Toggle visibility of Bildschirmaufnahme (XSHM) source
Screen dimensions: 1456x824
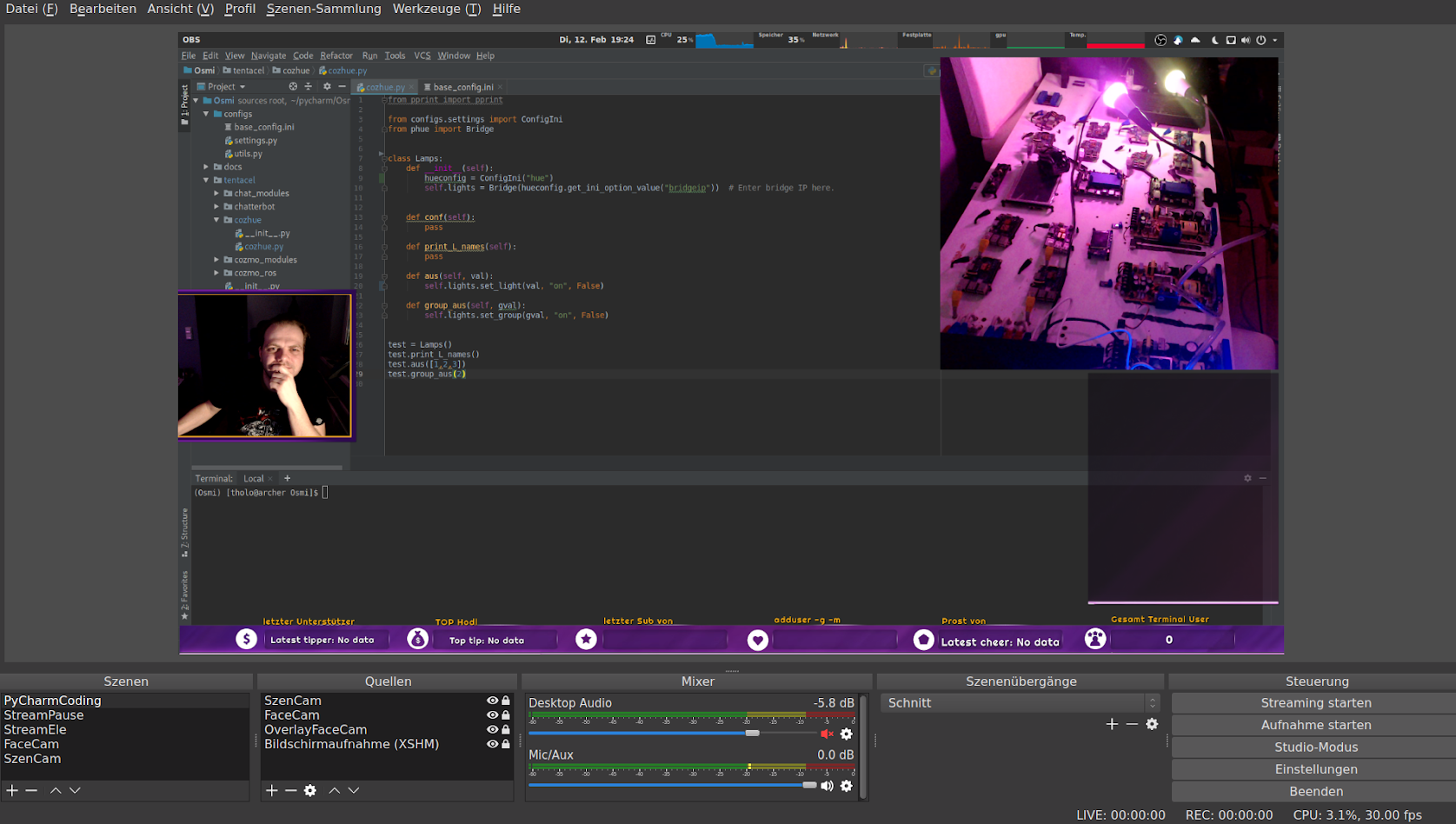point(492,744)
